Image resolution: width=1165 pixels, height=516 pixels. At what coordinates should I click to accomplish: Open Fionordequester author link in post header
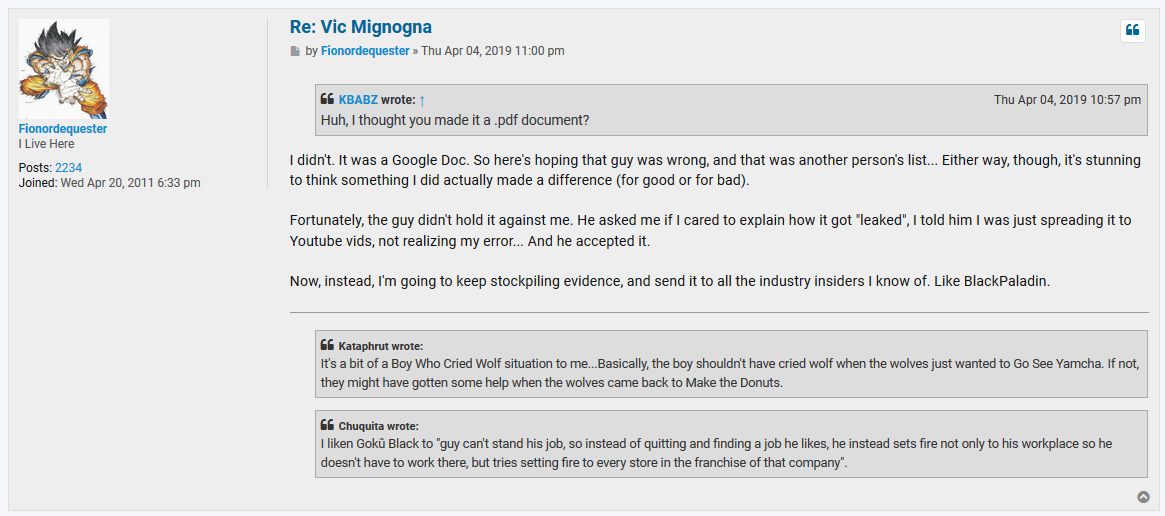tap(365, 51)
